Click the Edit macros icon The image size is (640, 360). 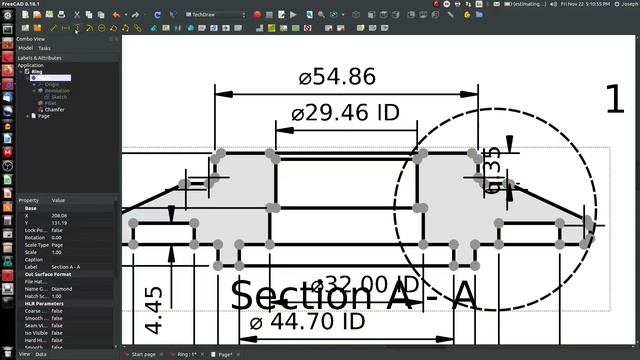[x=281, y=15]
